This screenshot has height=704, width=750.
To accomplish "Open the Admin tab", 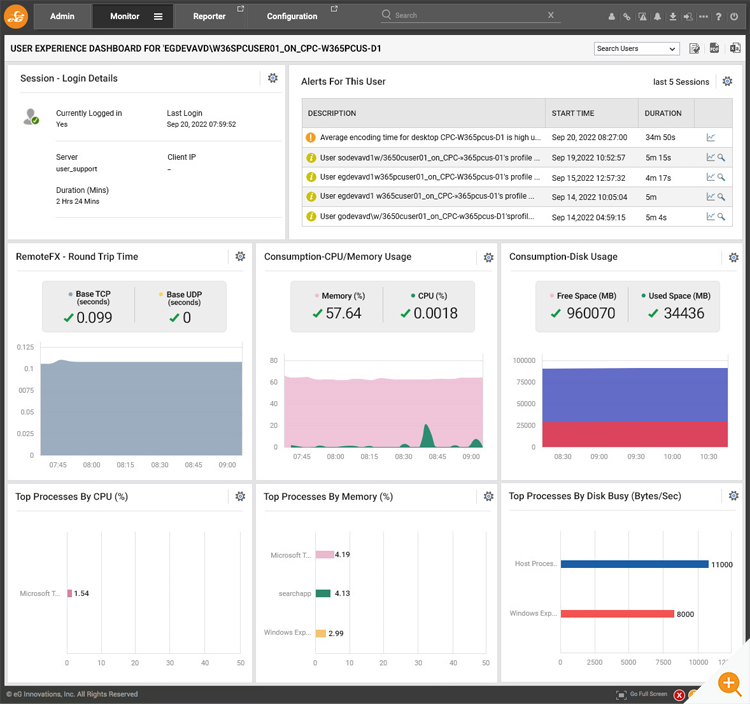I will click(62, 16).
